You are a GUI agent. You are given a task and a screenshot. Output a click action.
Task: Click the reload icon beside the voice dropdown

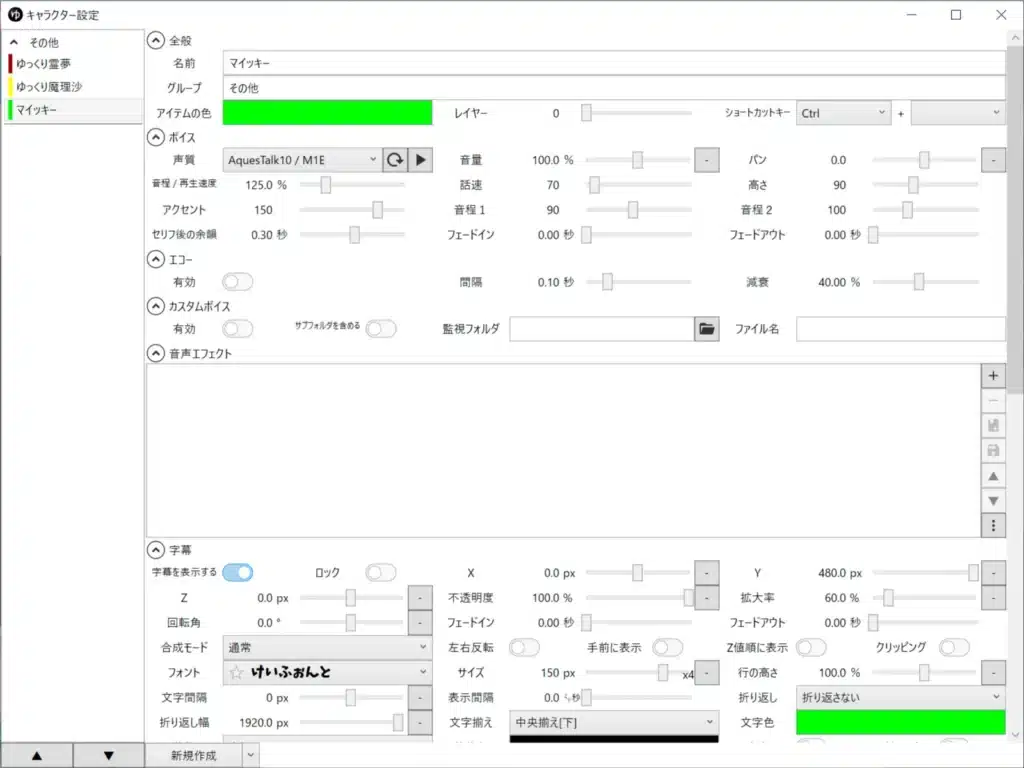tap(395, 160)
